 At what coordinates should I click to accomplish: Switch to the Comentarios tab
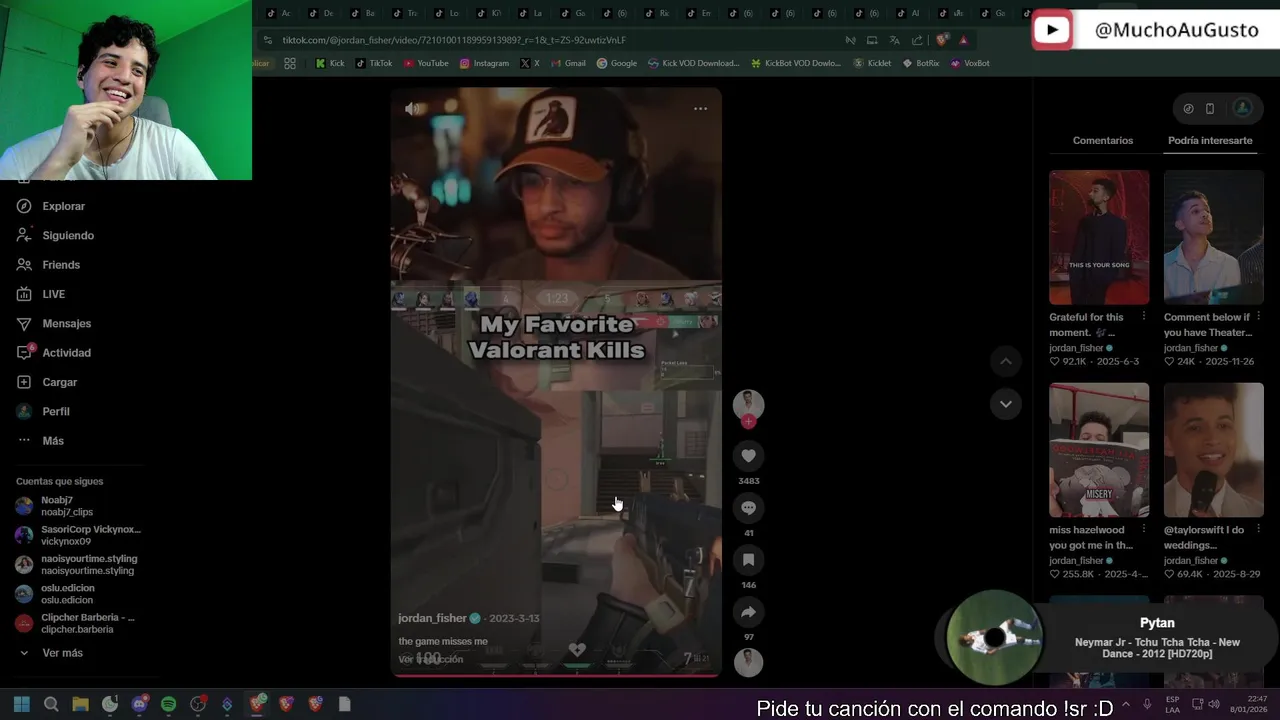1103,141
